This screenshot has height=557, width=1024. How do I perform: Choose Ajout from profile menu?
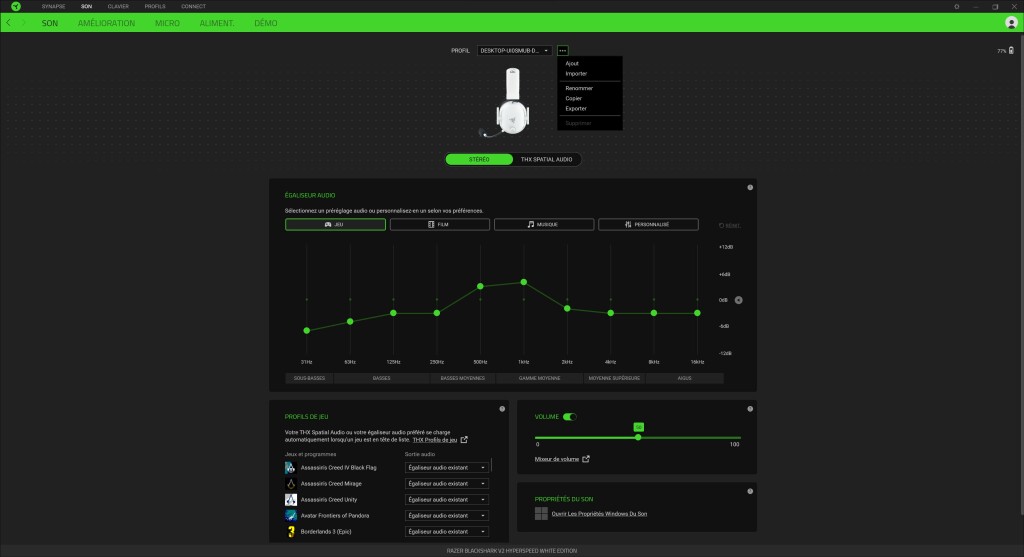pyautogui.click(x=572, y=63)
